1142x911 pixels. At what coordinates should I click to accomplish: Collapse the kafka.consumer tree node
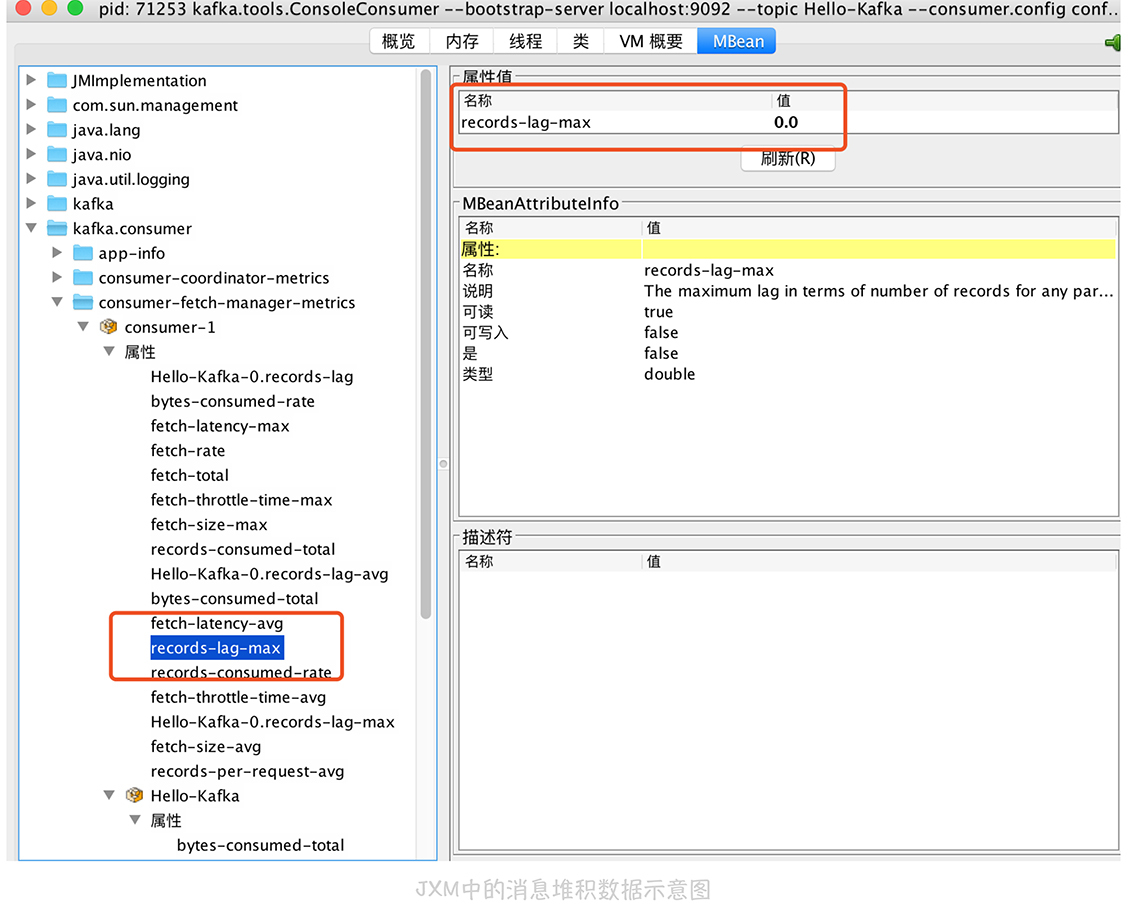[x=32, y=229]
